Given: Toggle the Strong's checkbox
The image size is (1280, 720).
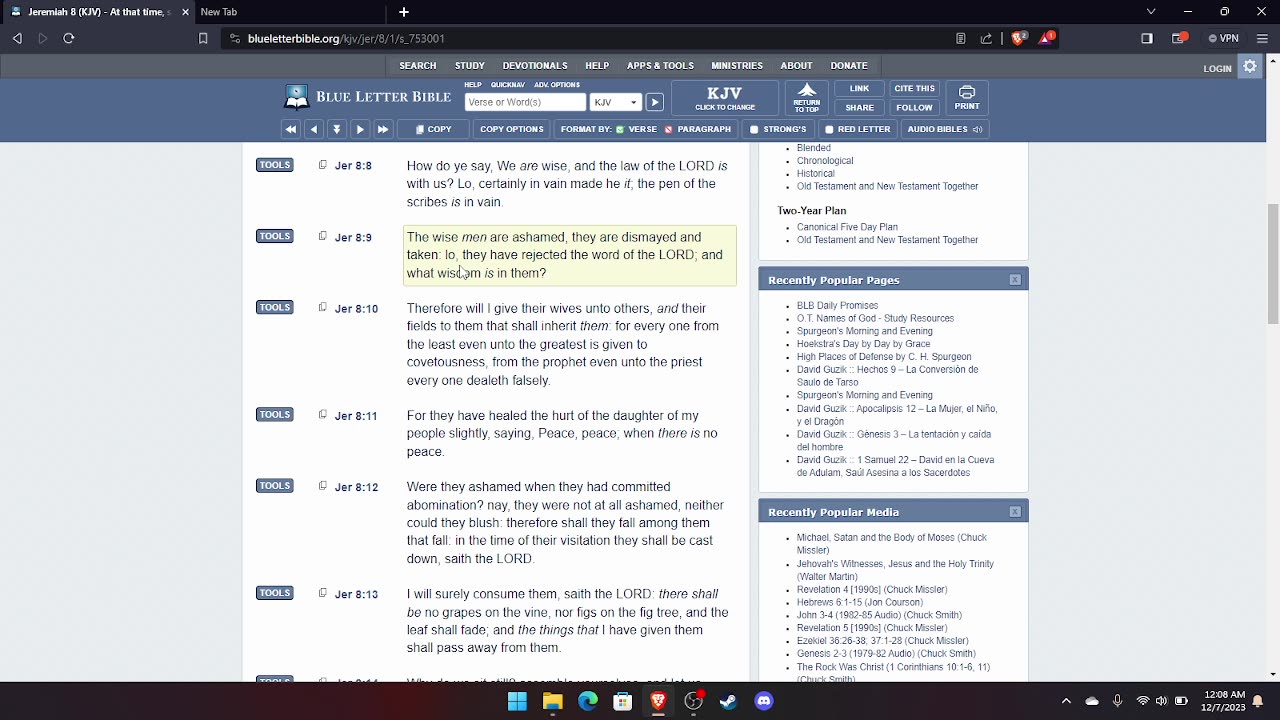Looking at the screenshot, I should click(754, 129).
